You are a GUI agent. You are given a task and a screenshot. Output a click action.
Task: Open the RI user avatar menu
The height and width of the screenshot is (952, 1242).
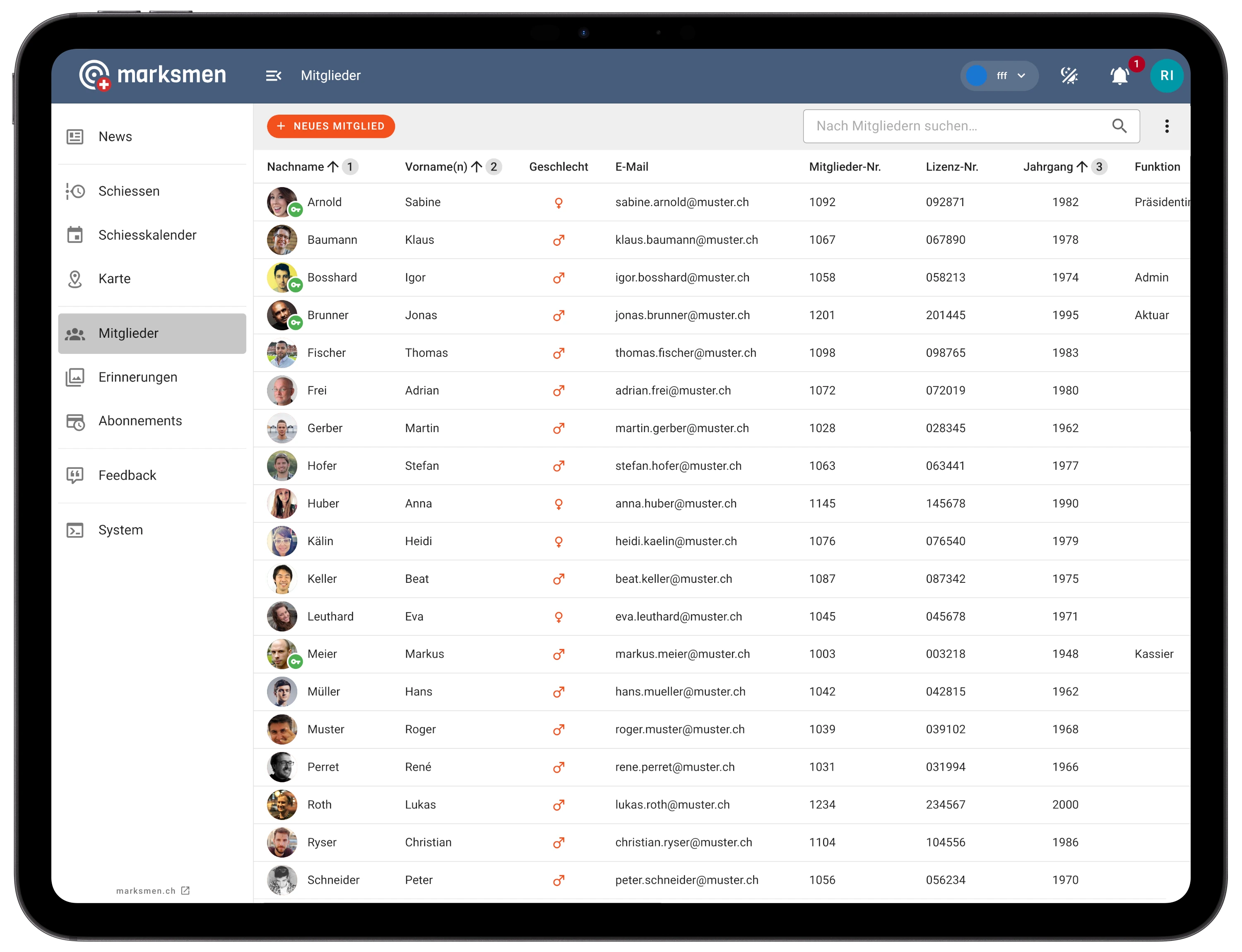(x=1166, y=75)
